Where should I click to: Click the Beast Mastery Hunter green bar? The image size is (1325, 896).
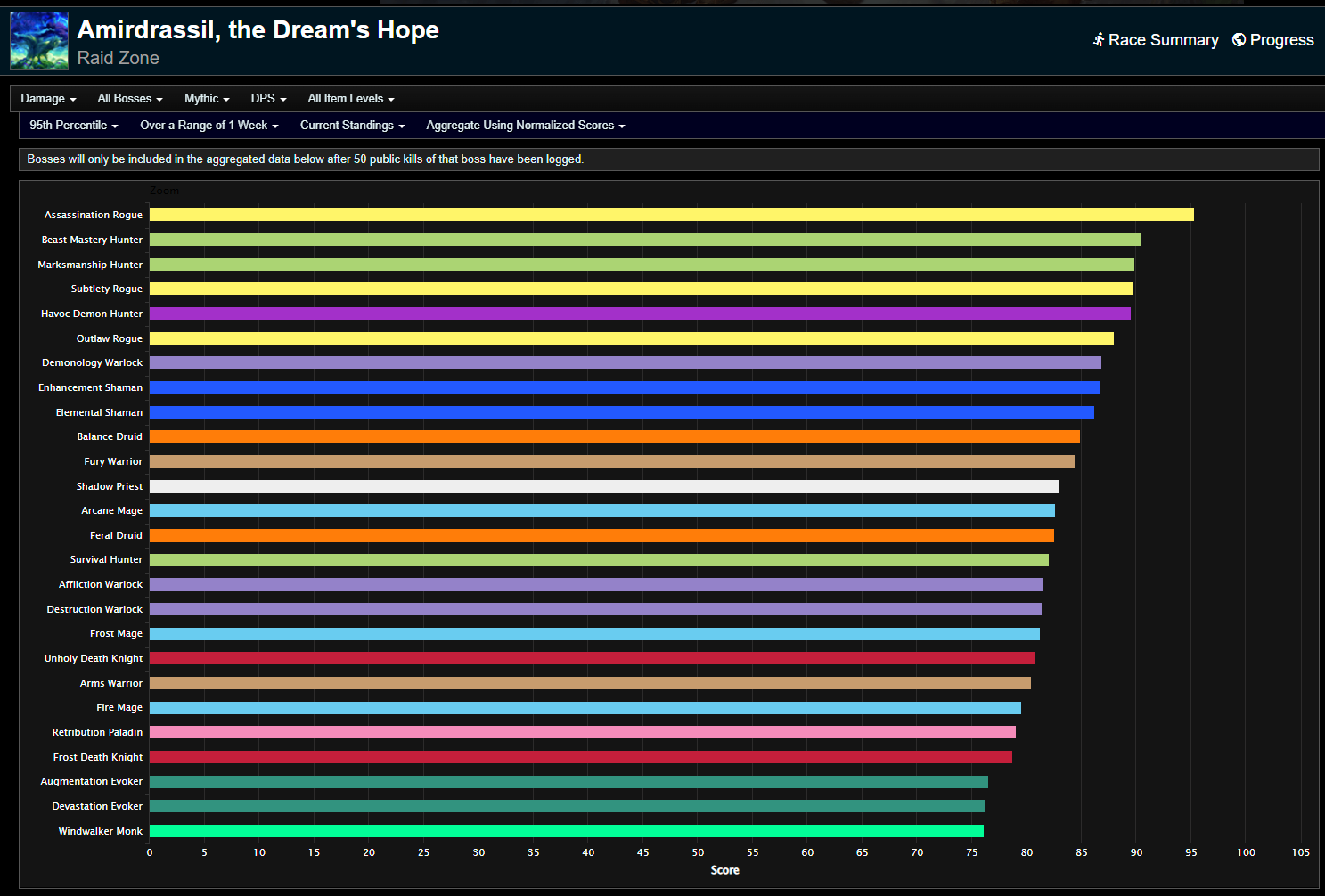pyautogui.click(x=645, y=240)
